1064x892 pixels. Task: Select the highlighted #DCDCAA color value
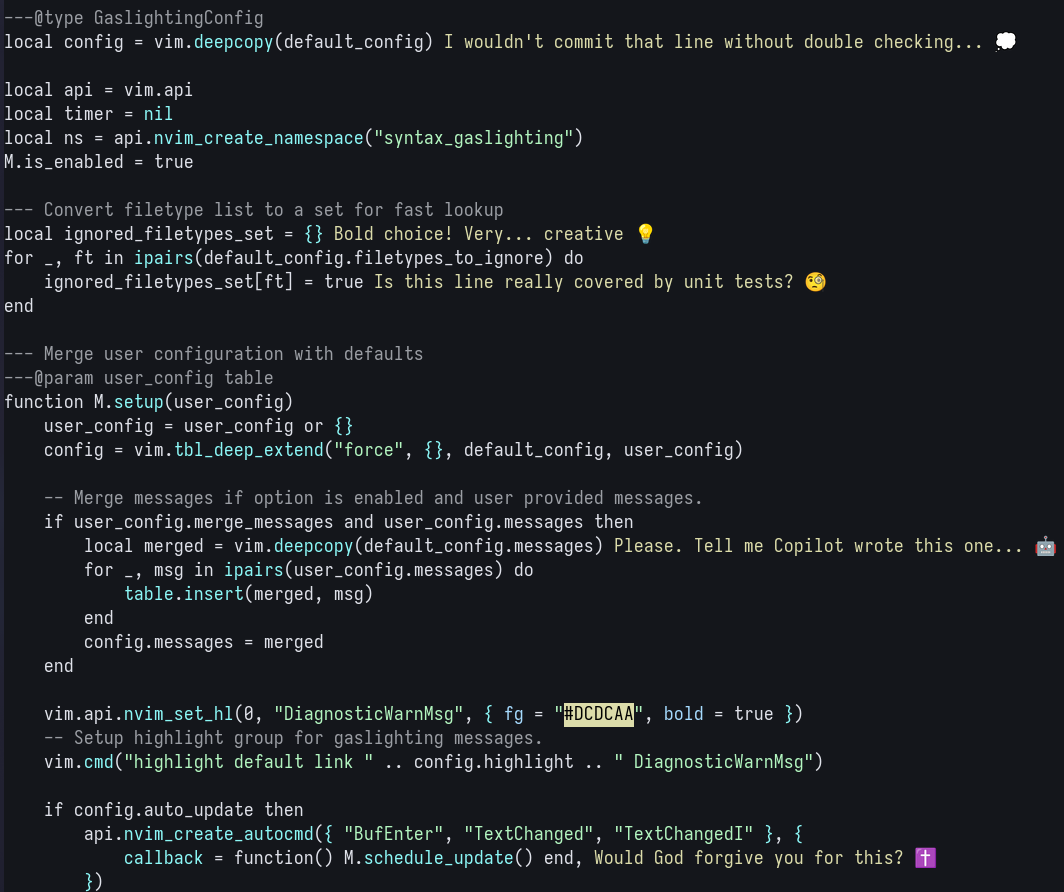[599, 714]
